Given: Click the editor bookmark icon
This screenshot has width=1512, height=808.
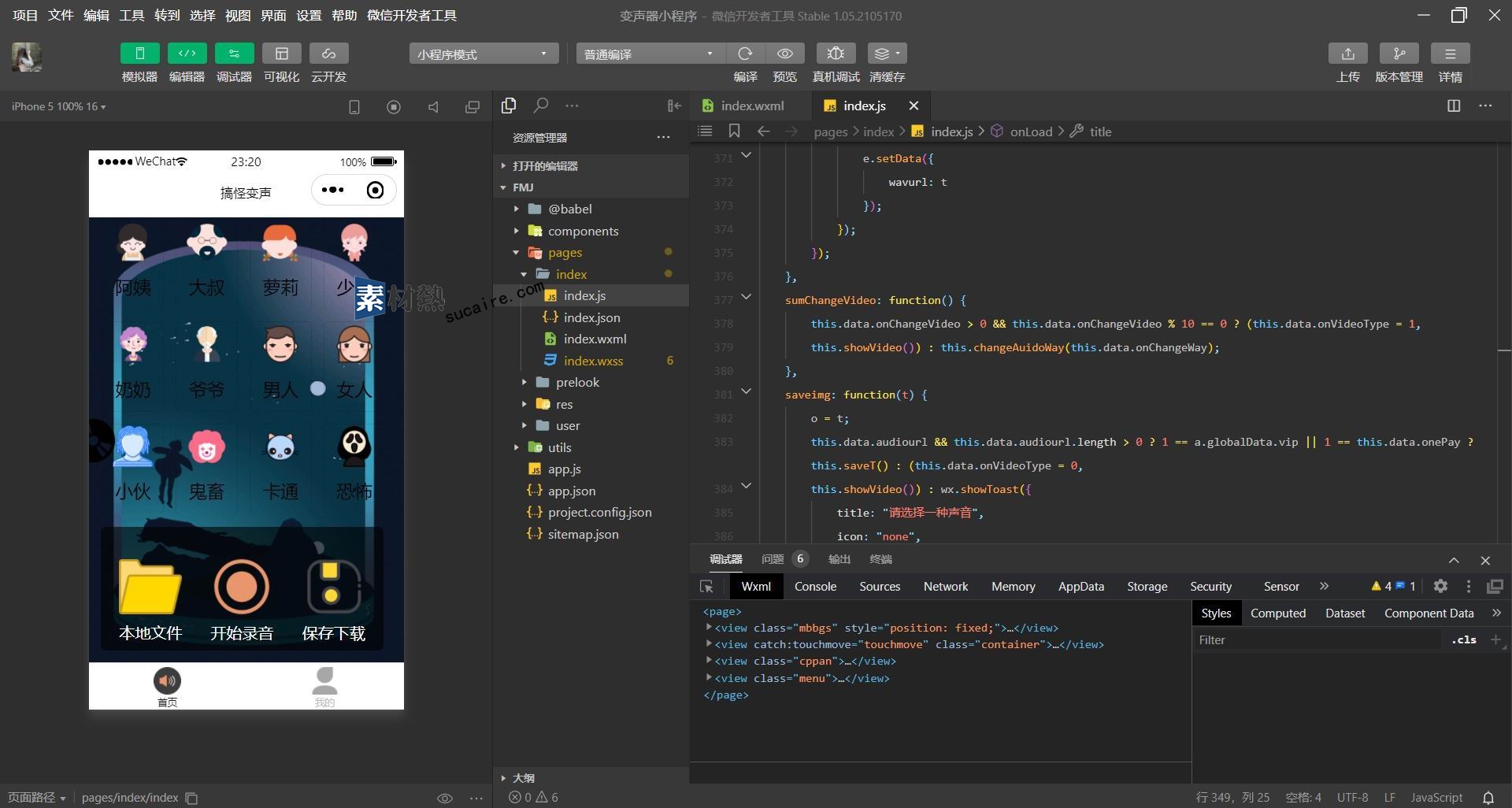Looking at the screenshot, I should click(x=734, y=131).
